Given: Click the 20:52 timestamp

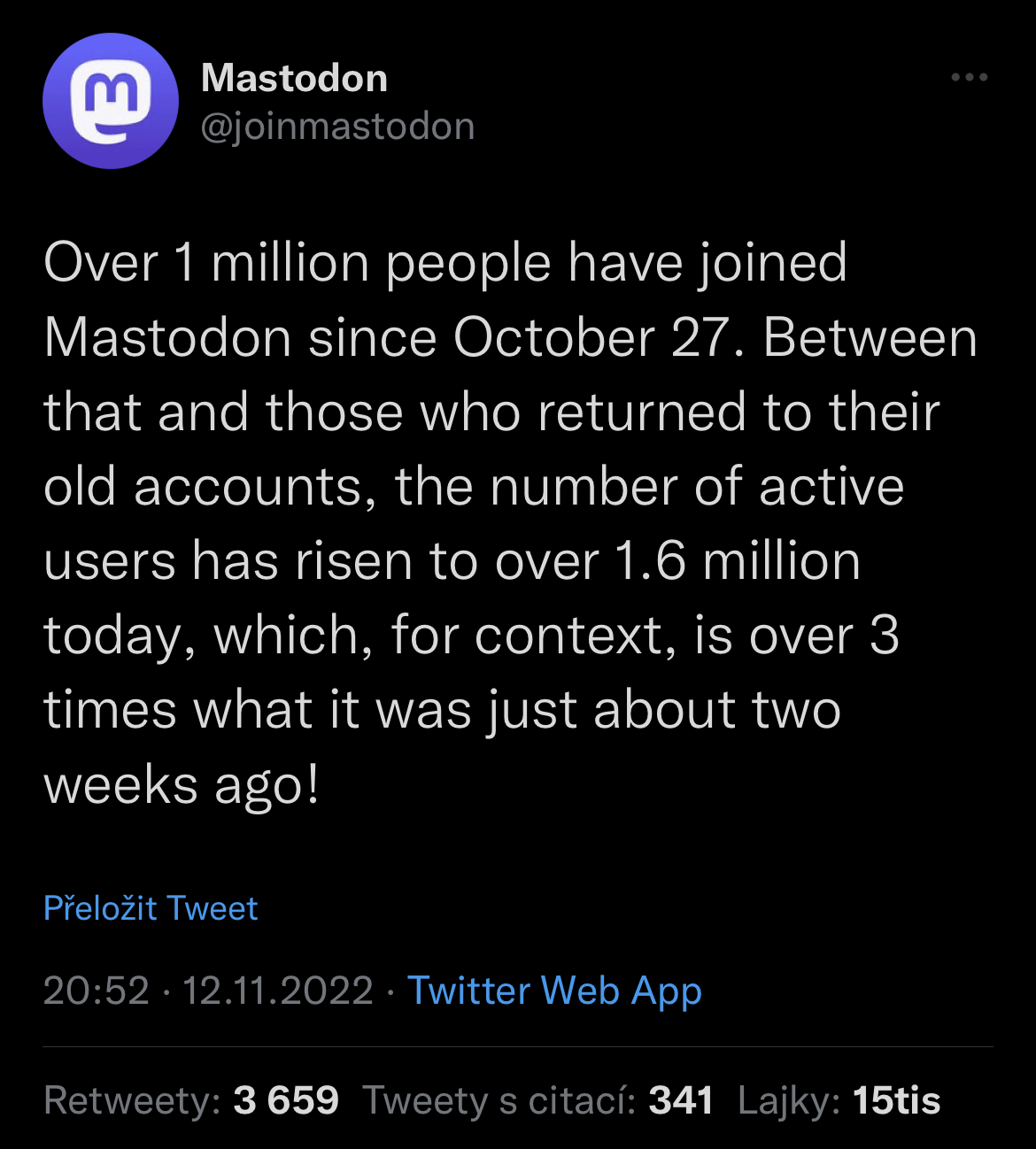Looking at the screenshot, I should point(96,991).
